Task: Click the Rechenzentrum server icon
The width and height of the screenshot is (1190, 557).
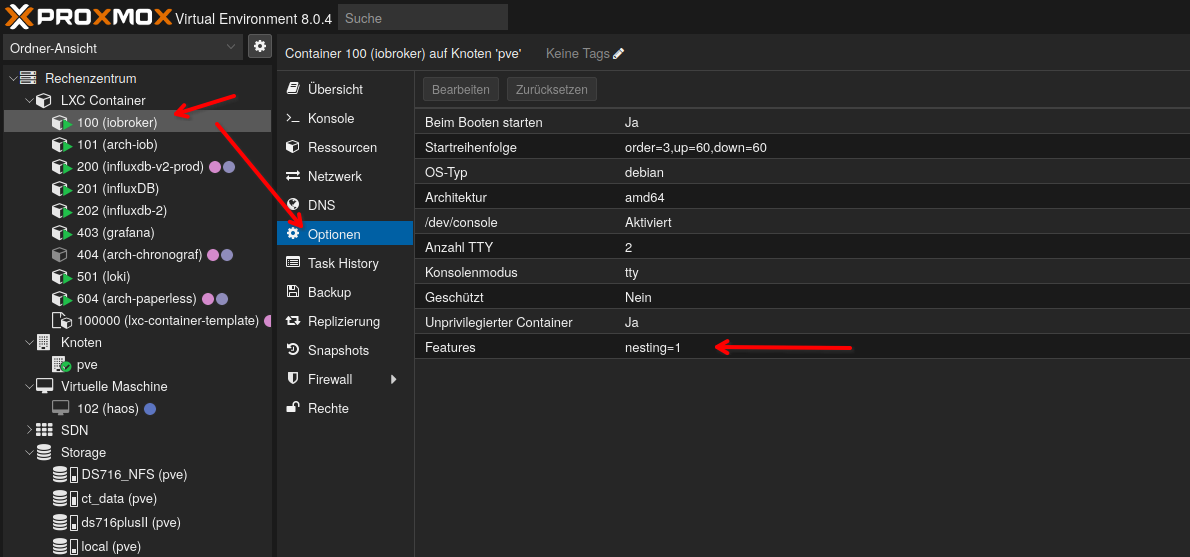Action: [x=28, y=77]
